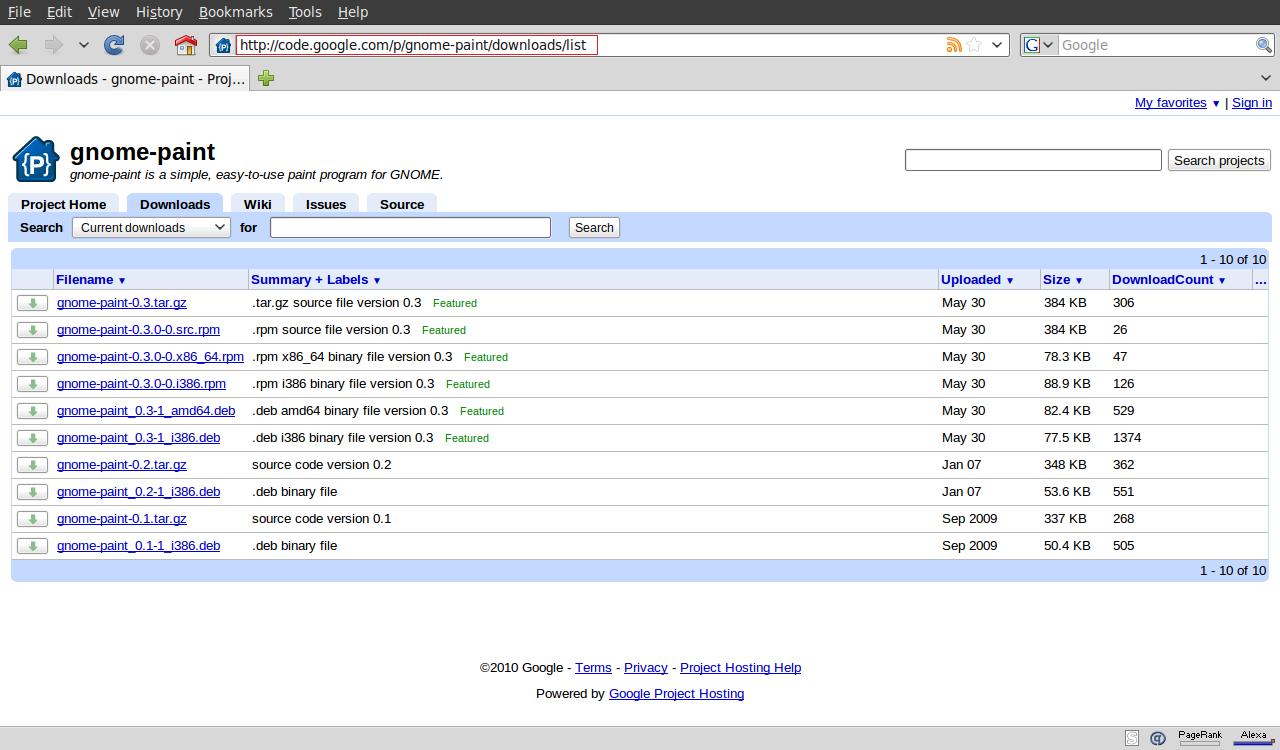Click the PageRank status bar indicator

[1200, 737]
